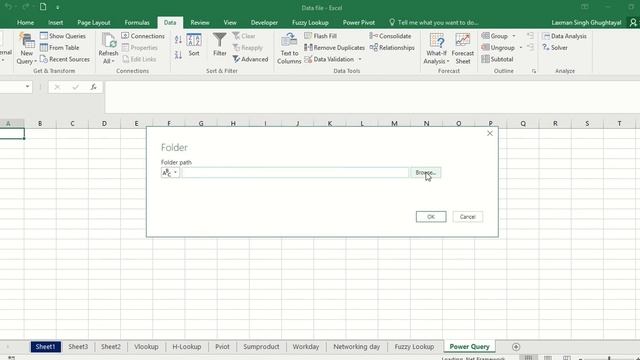640x360 pixels.
Task: Open Outline dialog launcher
Action: (534, 71)
